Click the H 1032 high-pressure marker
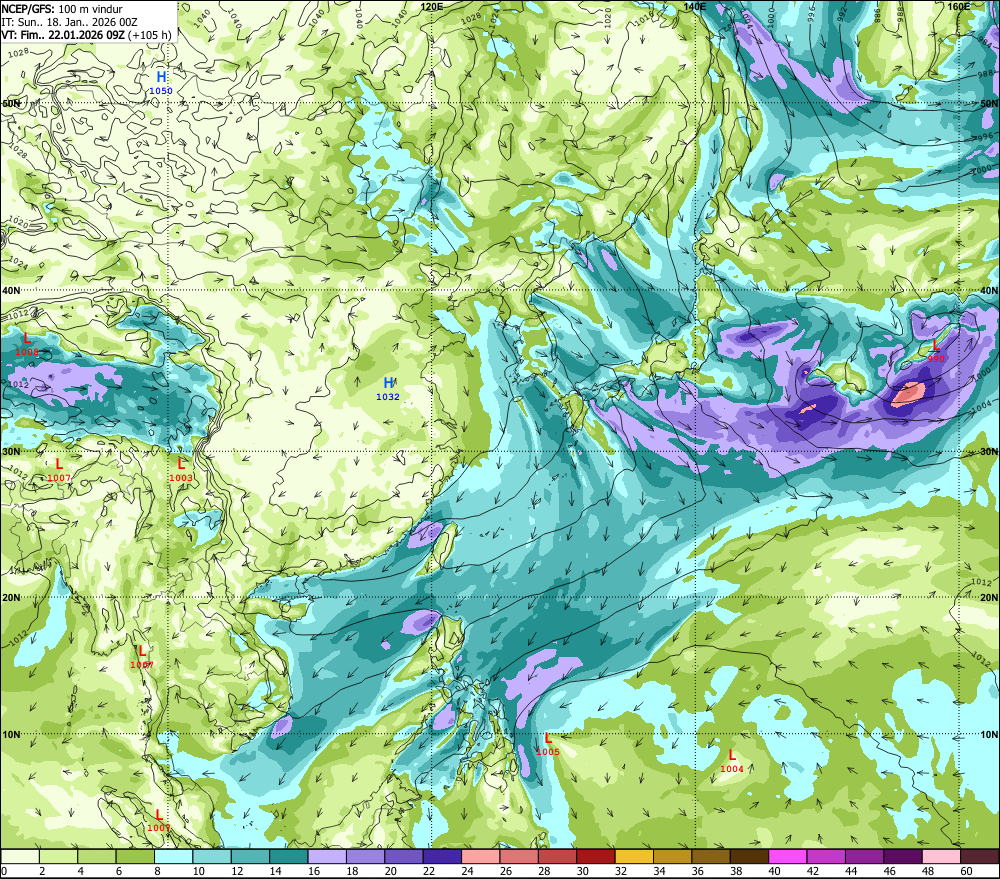 [x=388, y=389]
